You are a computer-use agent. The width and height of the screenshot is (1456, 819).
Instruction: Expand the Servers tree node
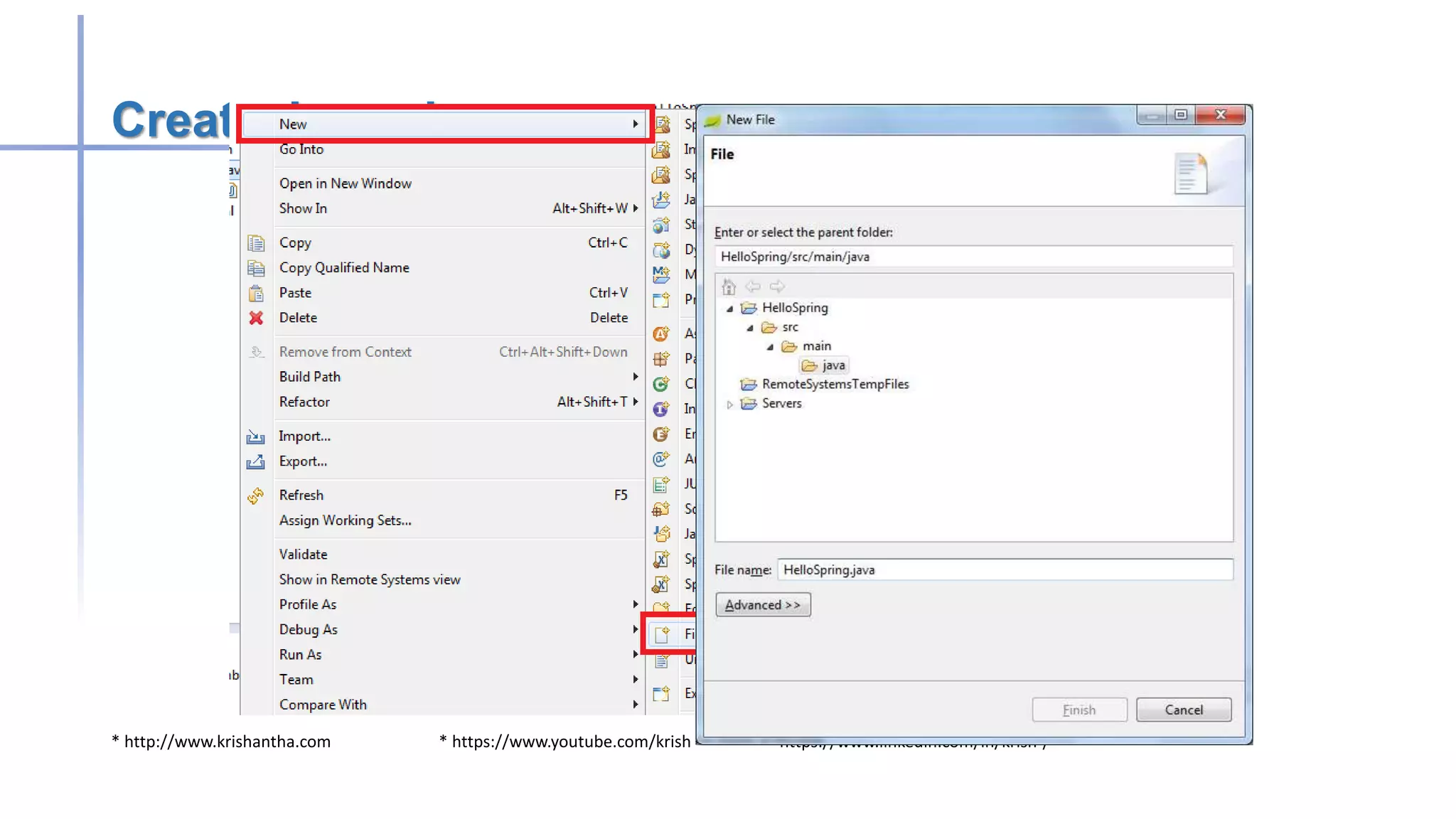(729, 404)
